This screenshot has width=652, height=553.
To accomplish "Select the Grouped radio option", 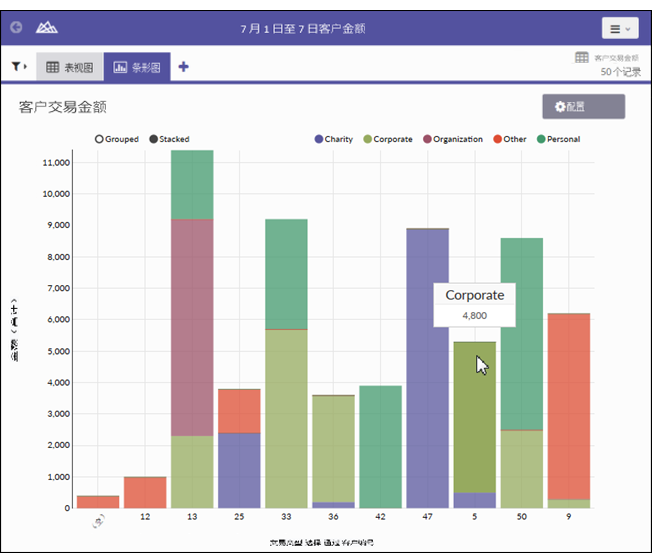I will click(x=100, y=139).
